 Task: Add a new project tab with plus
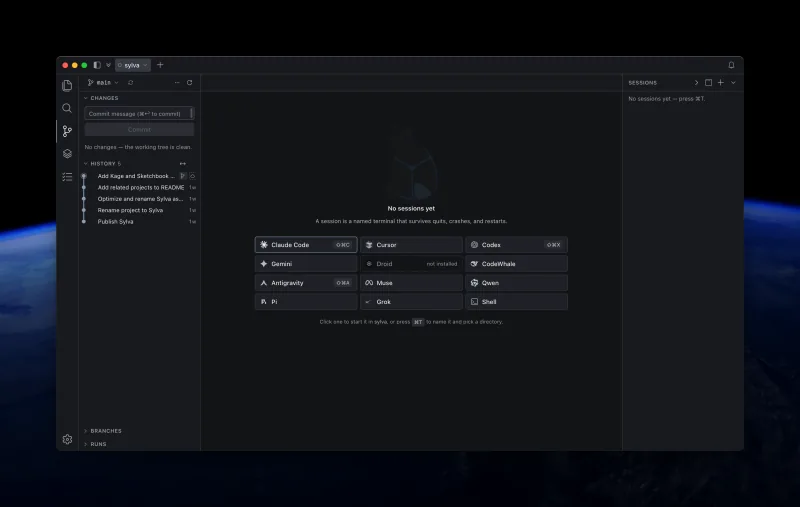160,65
